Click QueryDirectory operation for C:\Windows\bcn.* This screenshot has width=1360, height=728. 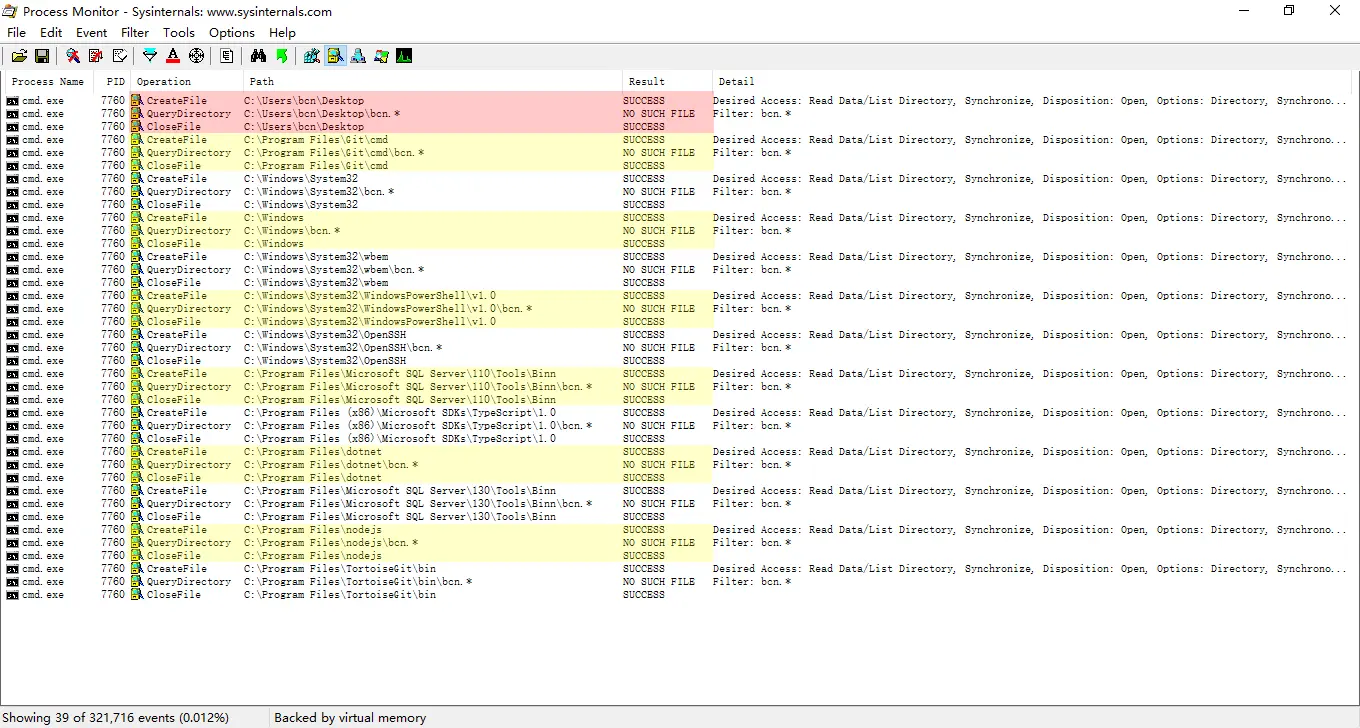pos(189,231)
